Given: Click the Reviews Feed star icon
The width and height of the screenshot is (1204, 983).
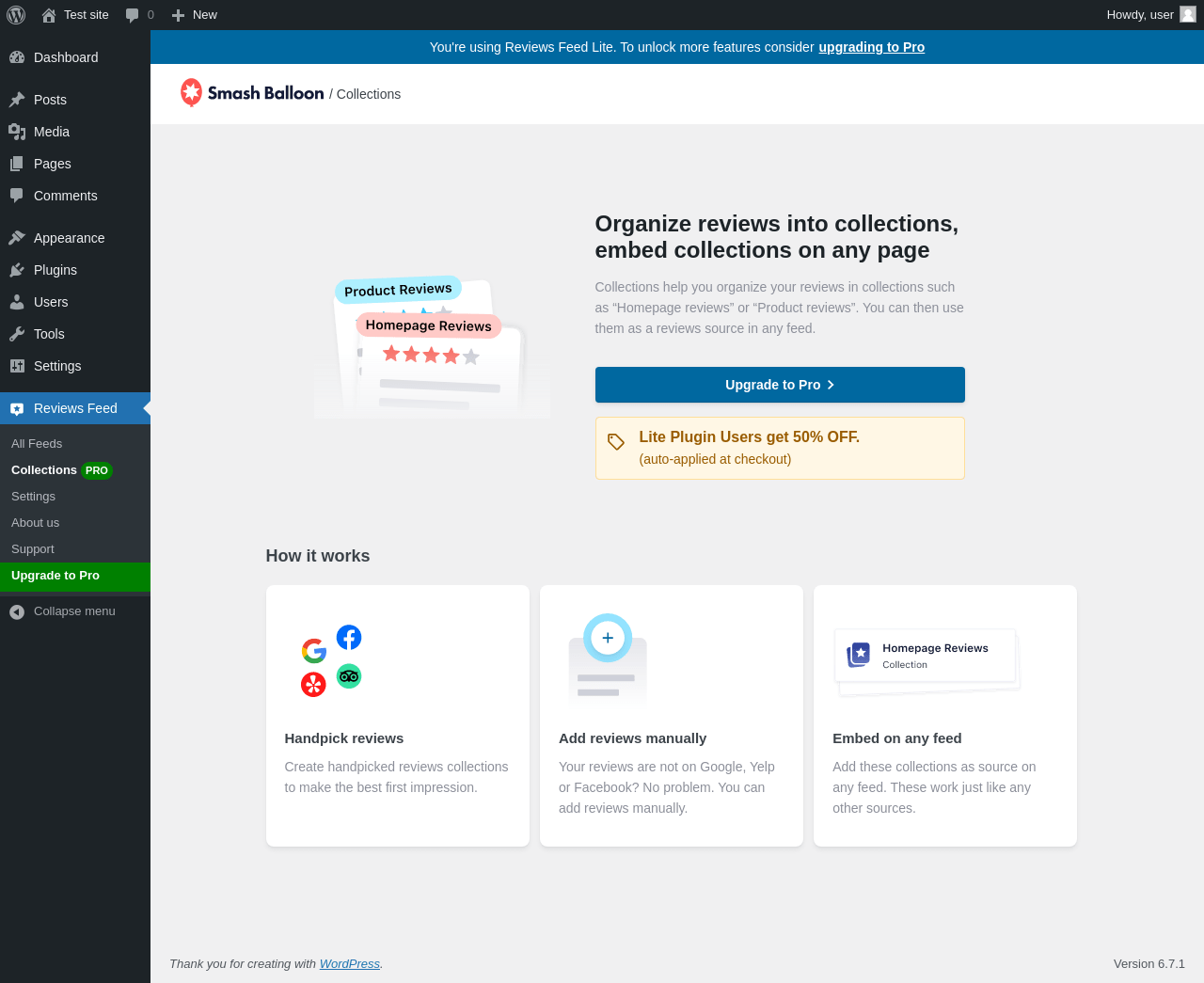Looking at the screenshot, I should click(x=17, y=408).
